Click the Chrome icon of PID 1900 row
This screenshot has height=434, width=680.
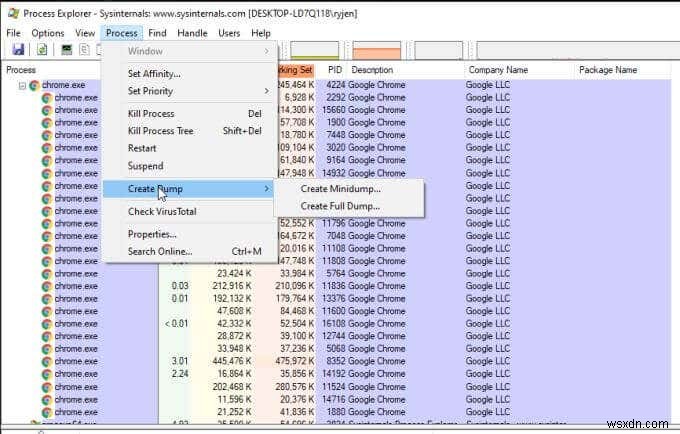click(x=47, y=123)
